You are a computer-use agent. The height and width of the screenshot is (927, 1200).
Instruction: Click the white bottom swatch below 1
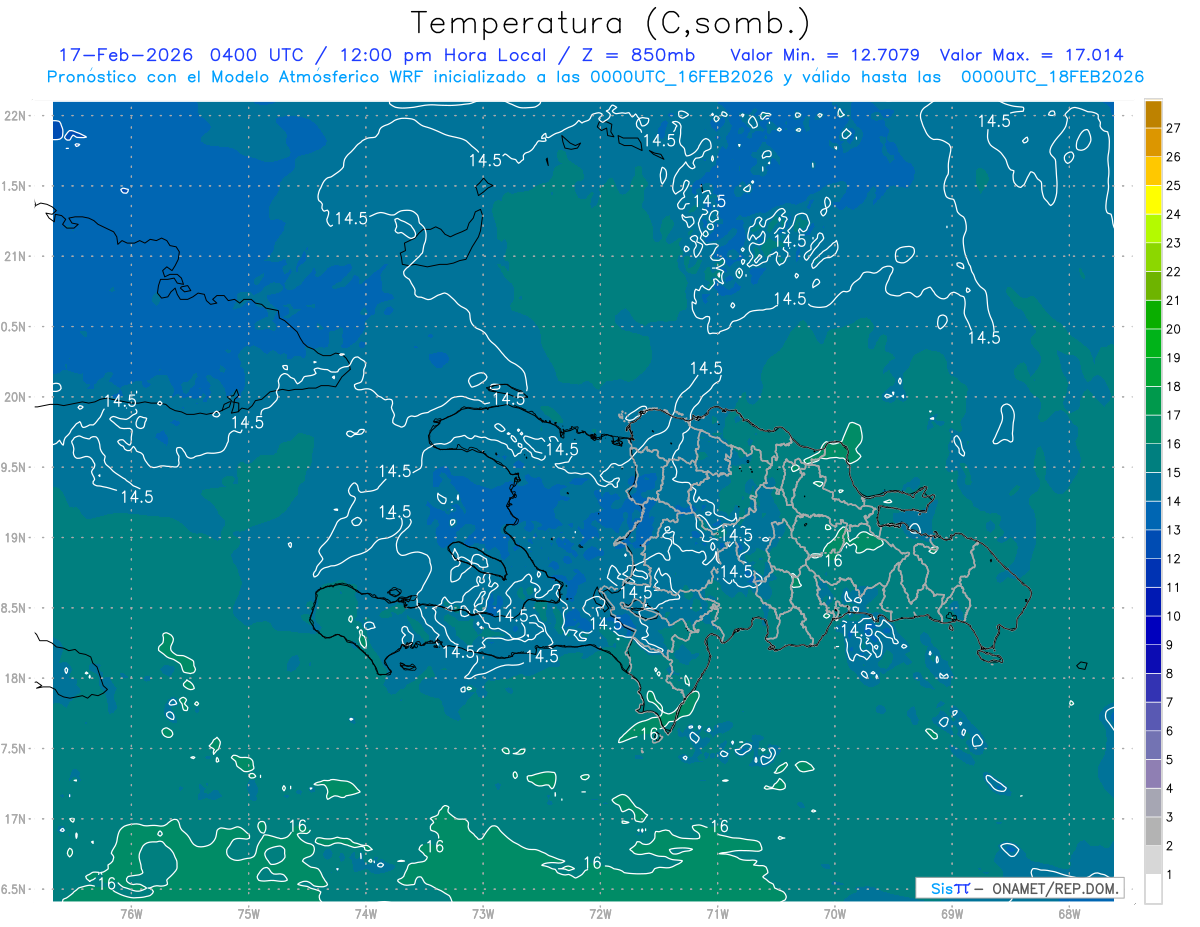[x=1153, y=889]
